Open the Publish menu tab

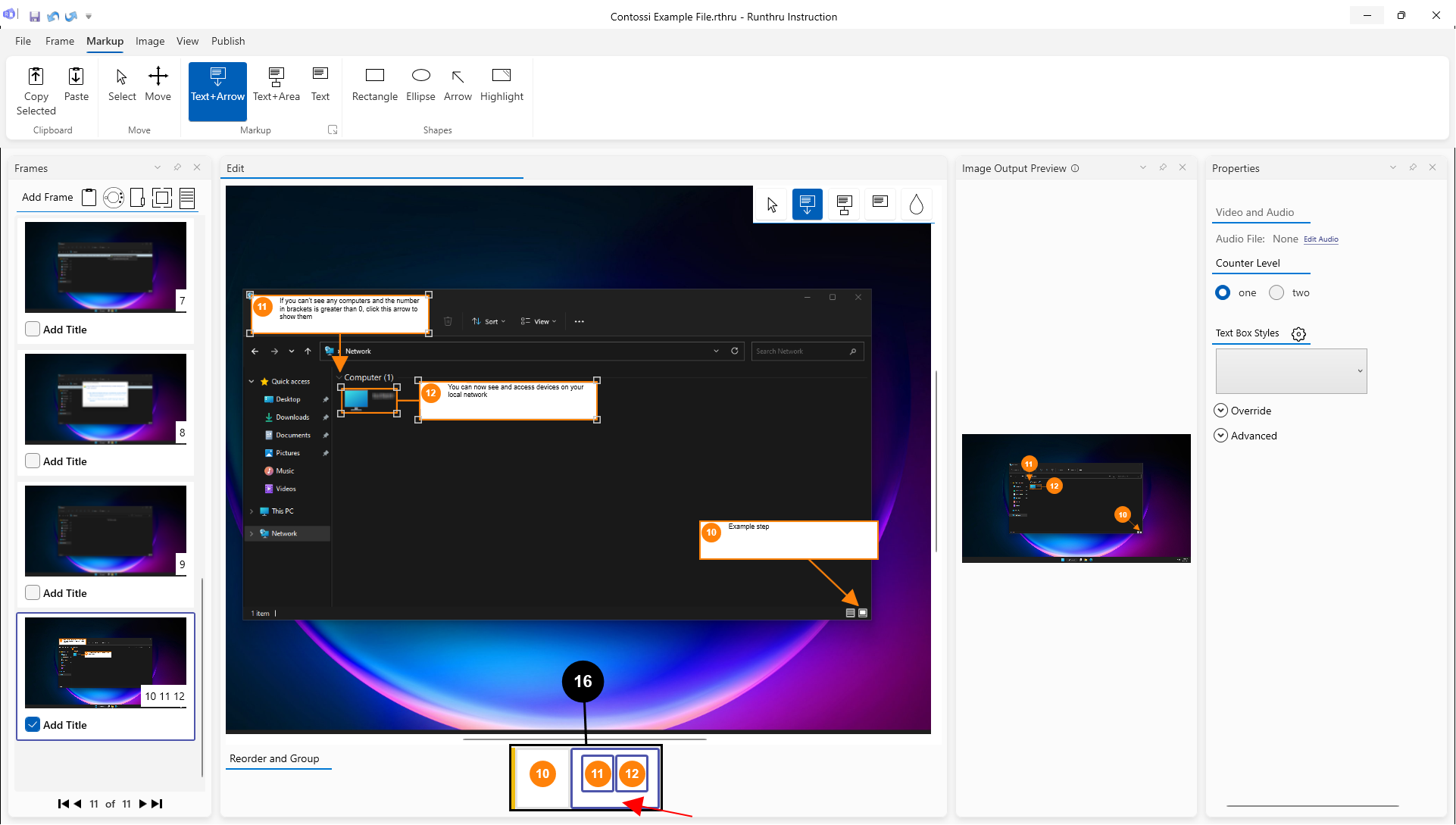[228, 41]
